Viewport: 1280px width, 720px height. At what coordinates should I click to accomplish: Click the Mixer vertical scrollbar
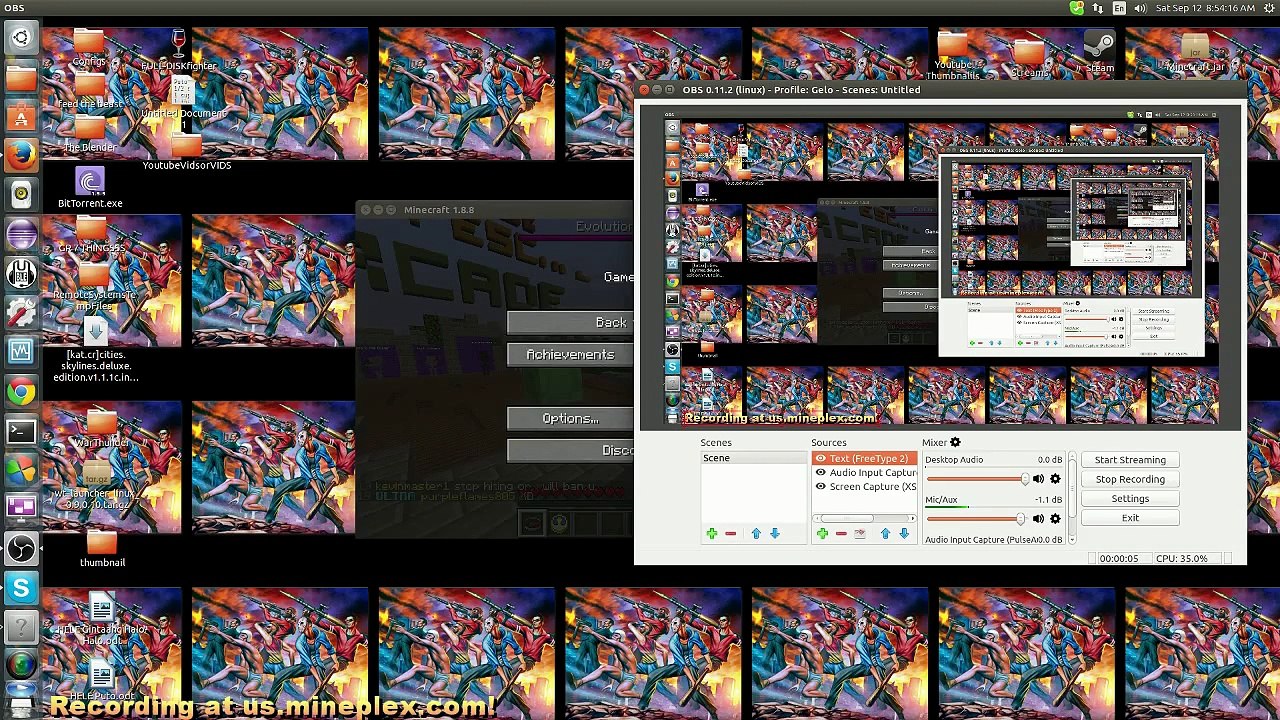pos(1073,498)
